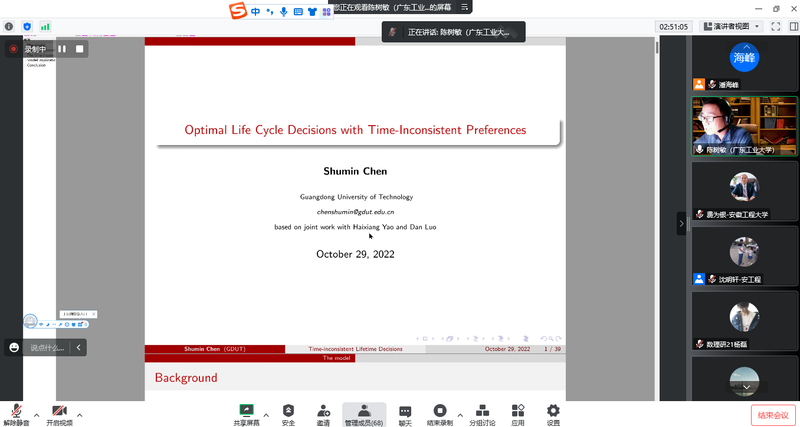The width and height of the screenshot is (800, 427).
Task: Pause the recording in progress
Action: pyautogui.click(x=62, y=48)
